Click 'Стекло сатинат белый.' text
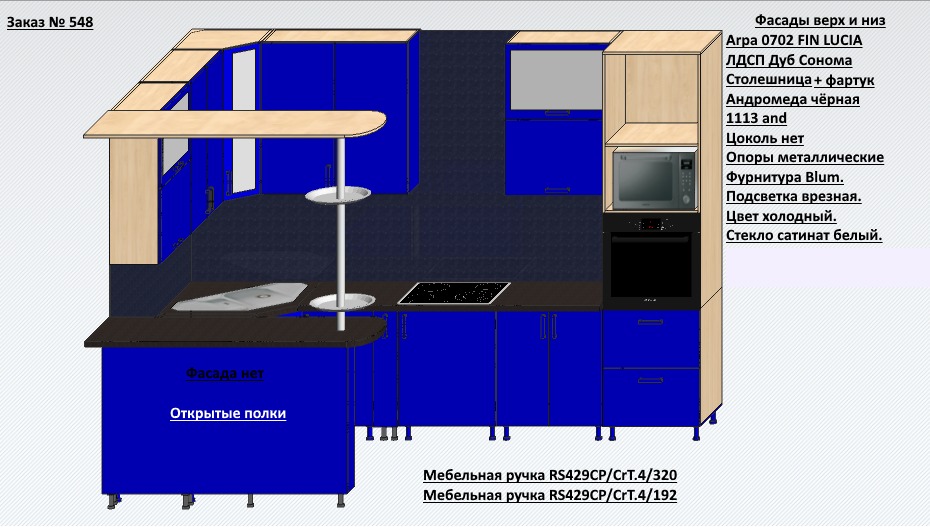The height and width of the screenshot is (527, 930). (x=804, y=235)
